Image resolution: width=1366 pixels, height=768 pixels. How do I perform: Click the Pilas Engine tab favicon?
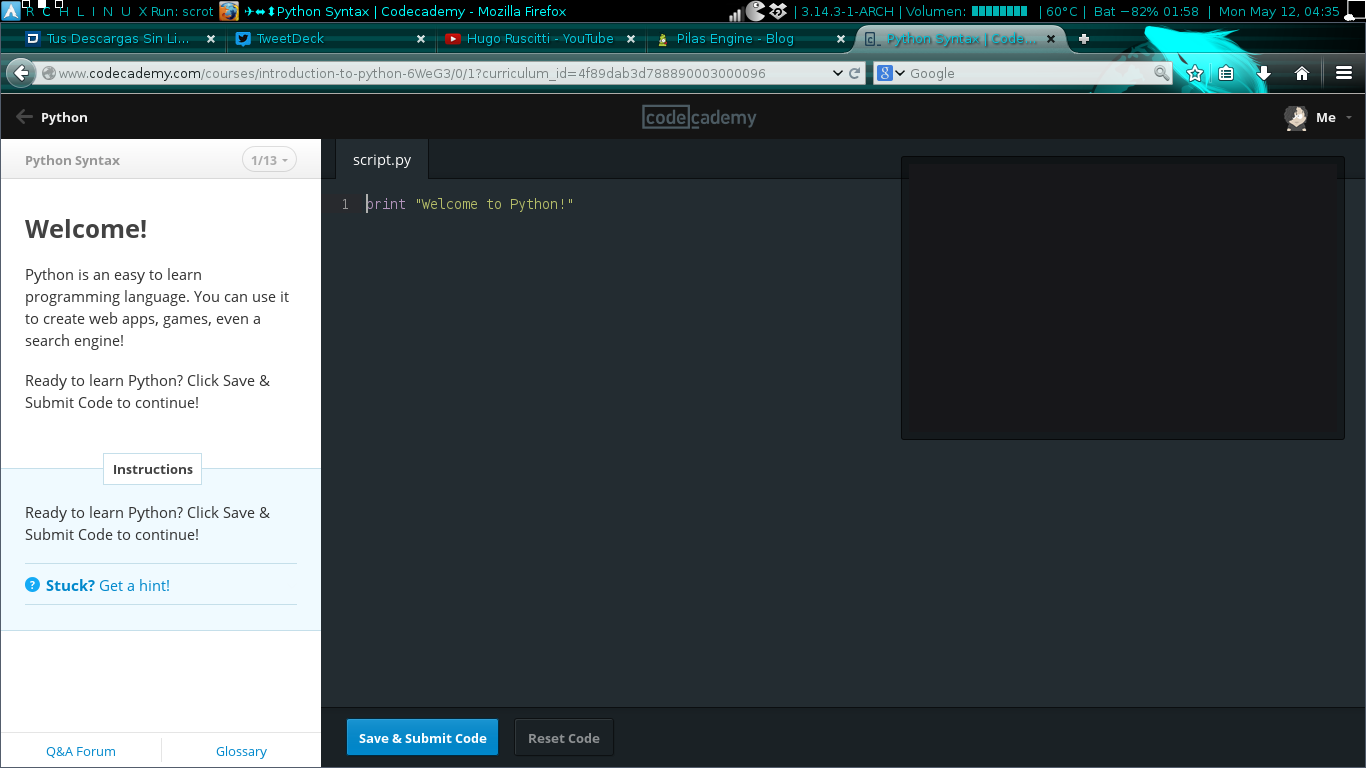click(663, 40)
